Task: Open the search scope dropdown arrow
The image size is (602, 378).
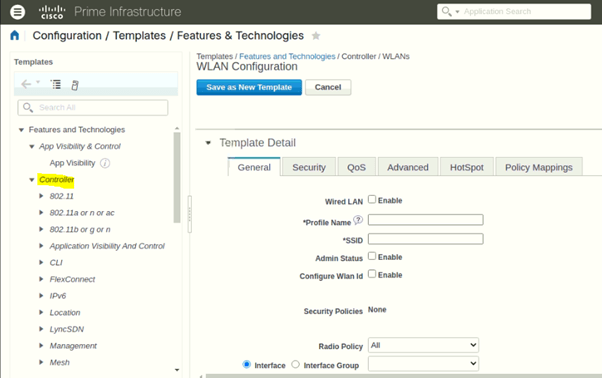Action: [457, 12]
